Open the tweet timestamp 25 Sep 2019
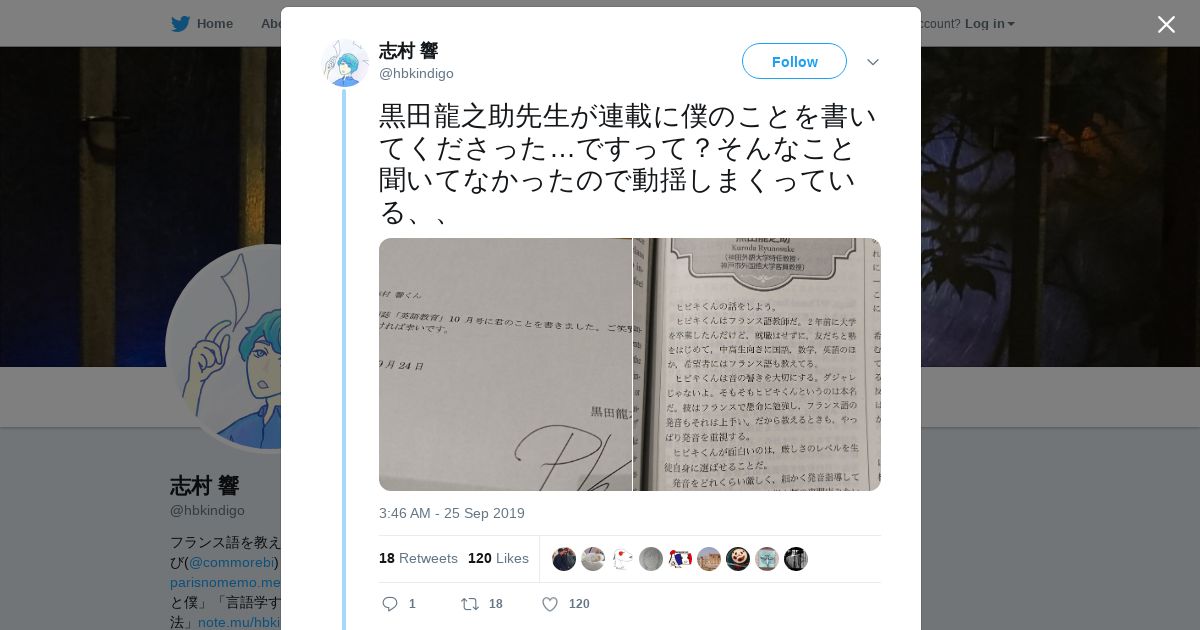This screenshot has height=630, width=1200. tap(452, 513)
